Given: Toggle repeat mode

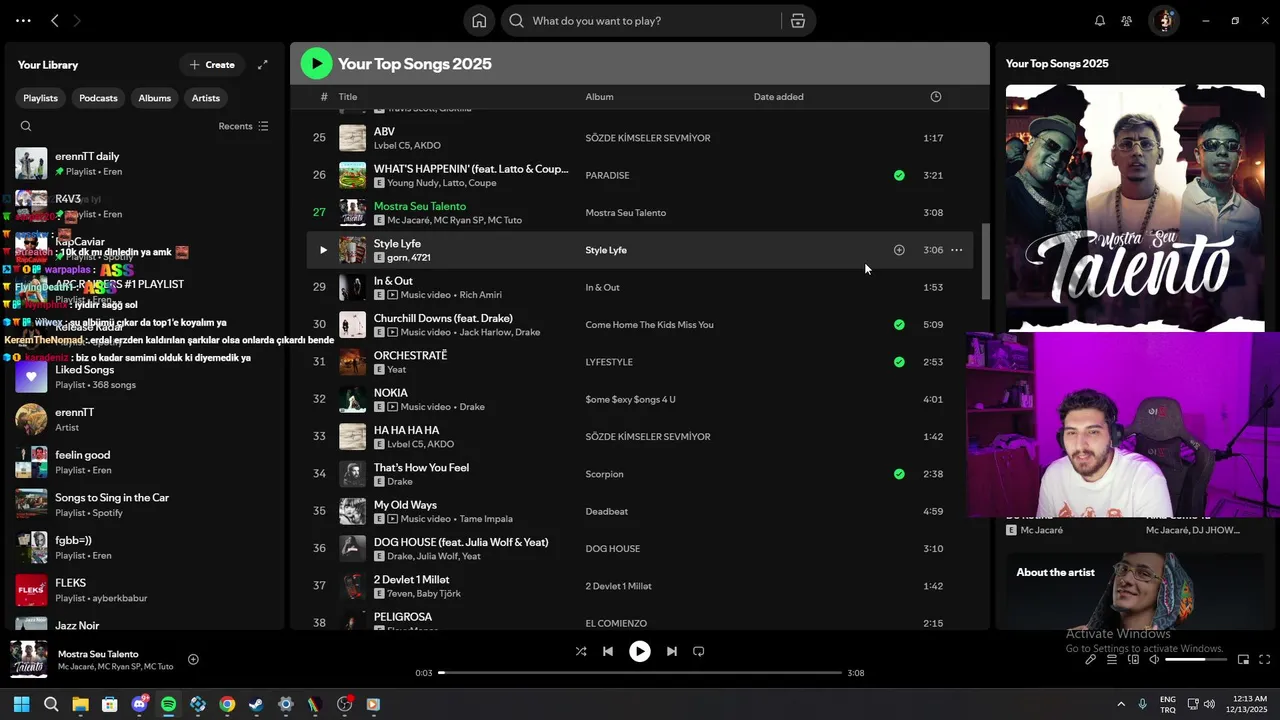Looking at the screenshot, I should (699, 651).
